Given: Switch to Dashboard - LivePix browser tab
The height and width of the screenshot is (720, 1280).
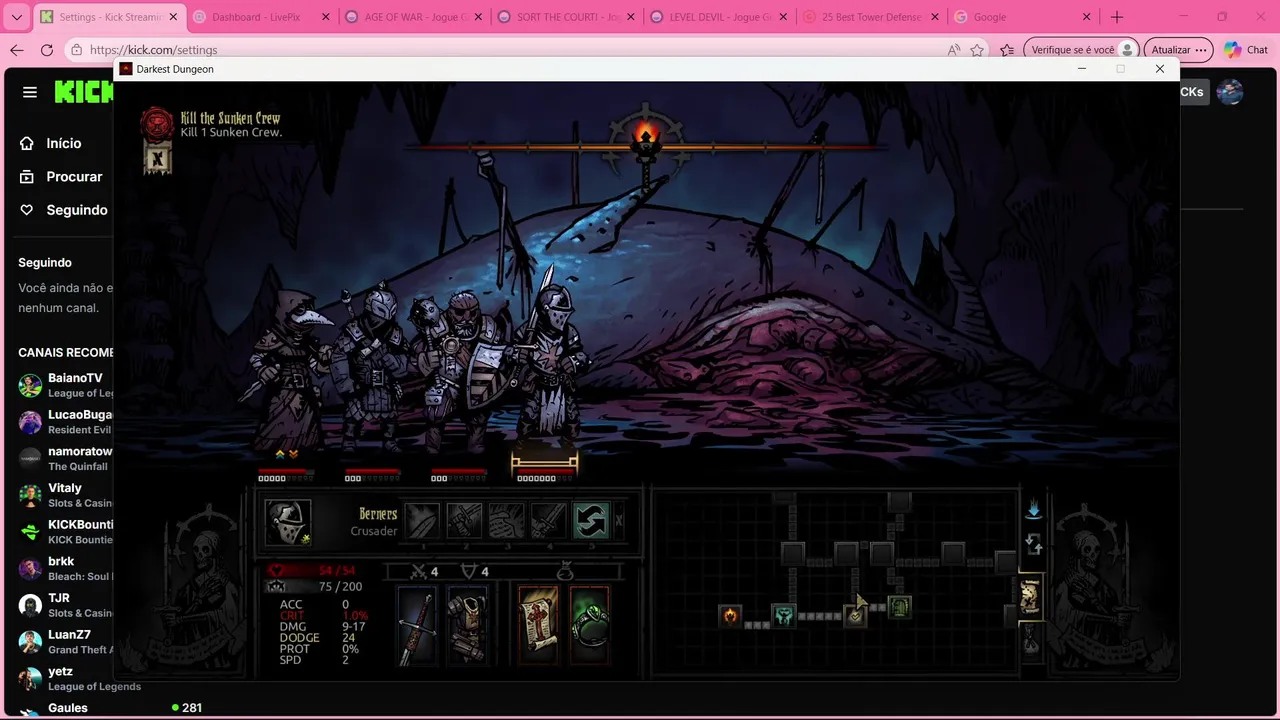Looking at the screenshot, I should point(262,17).
